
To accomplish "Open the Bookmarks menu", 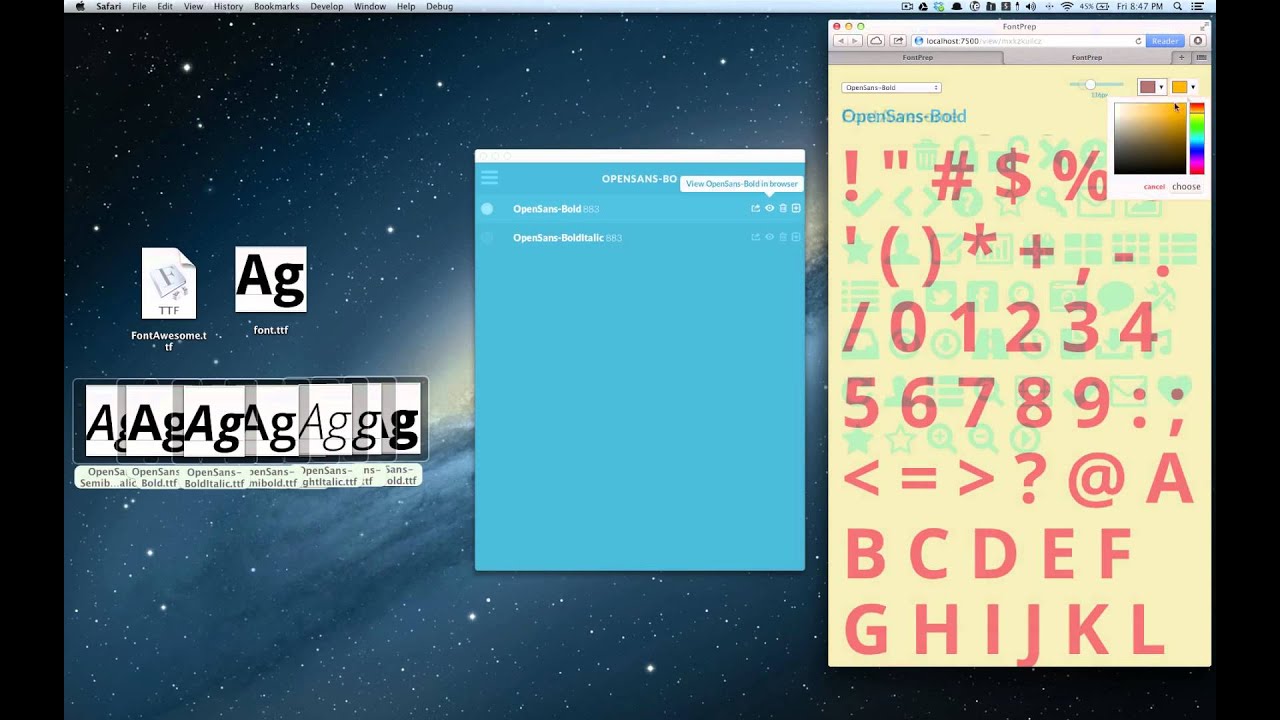I will (x=276, y=6).
